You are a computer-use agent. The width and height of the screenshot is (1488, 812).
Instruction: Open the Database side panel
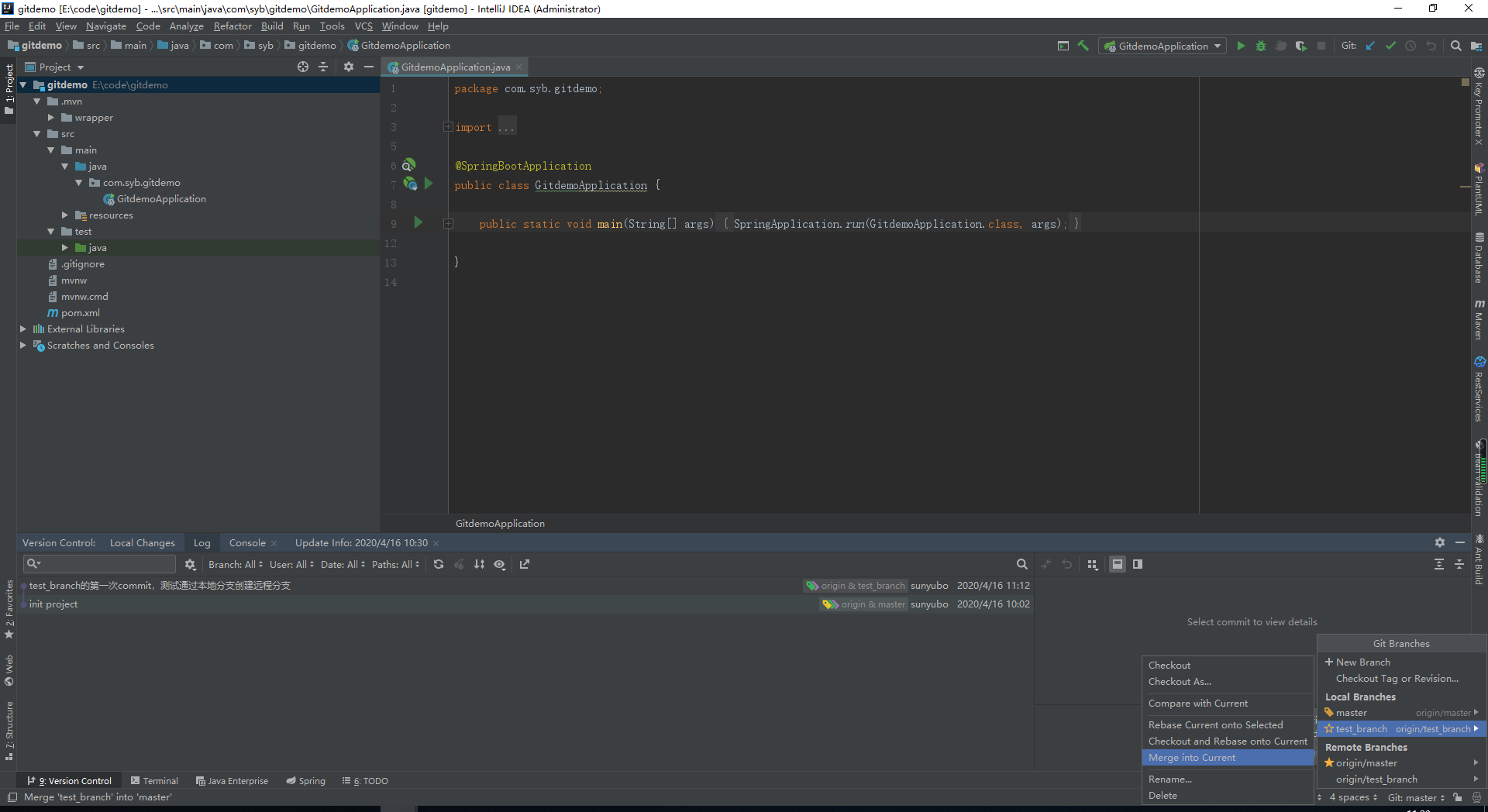(1479, 258)
